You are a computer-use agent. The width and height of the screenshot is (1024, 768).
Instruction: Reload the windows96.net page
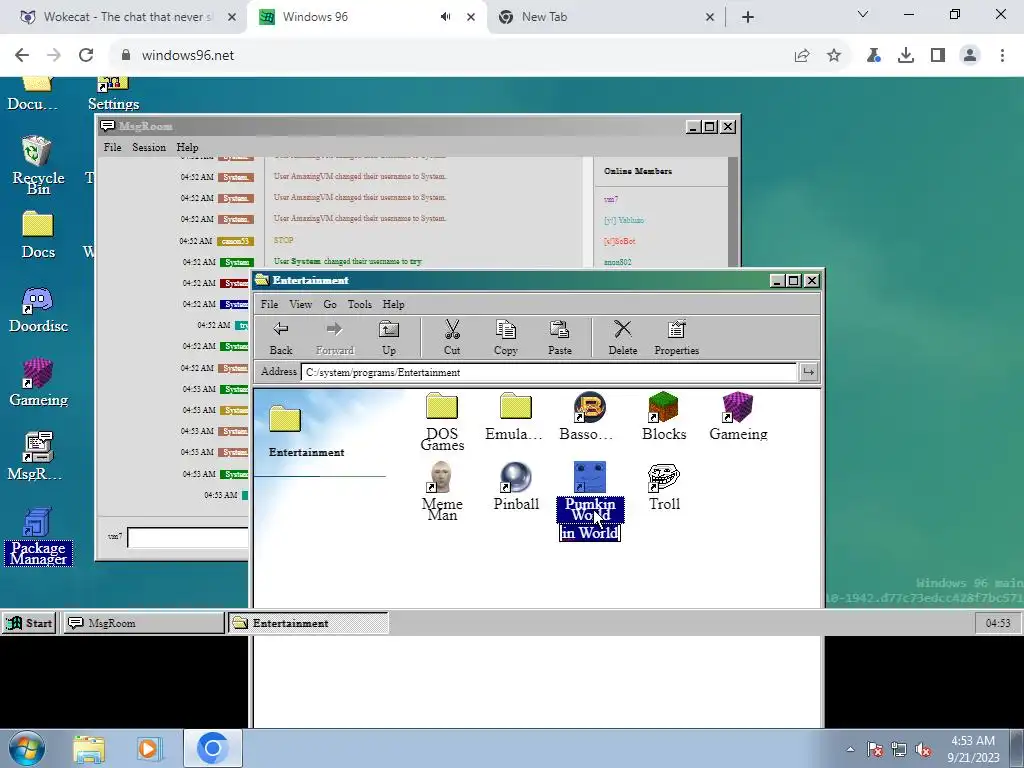86,56
